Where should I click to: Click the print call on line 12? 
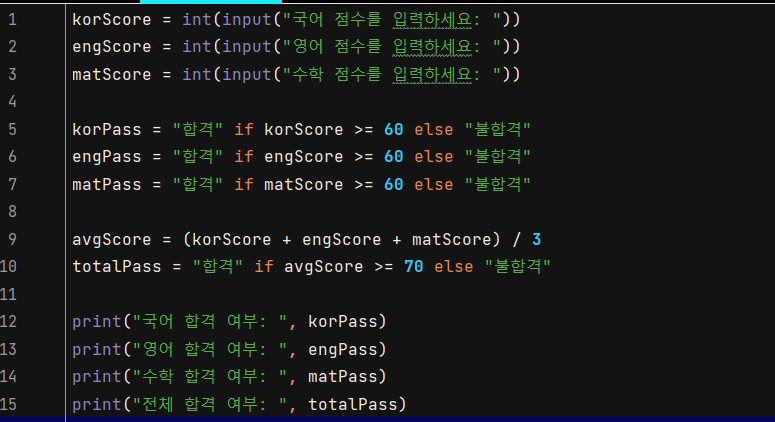point(97,322)
